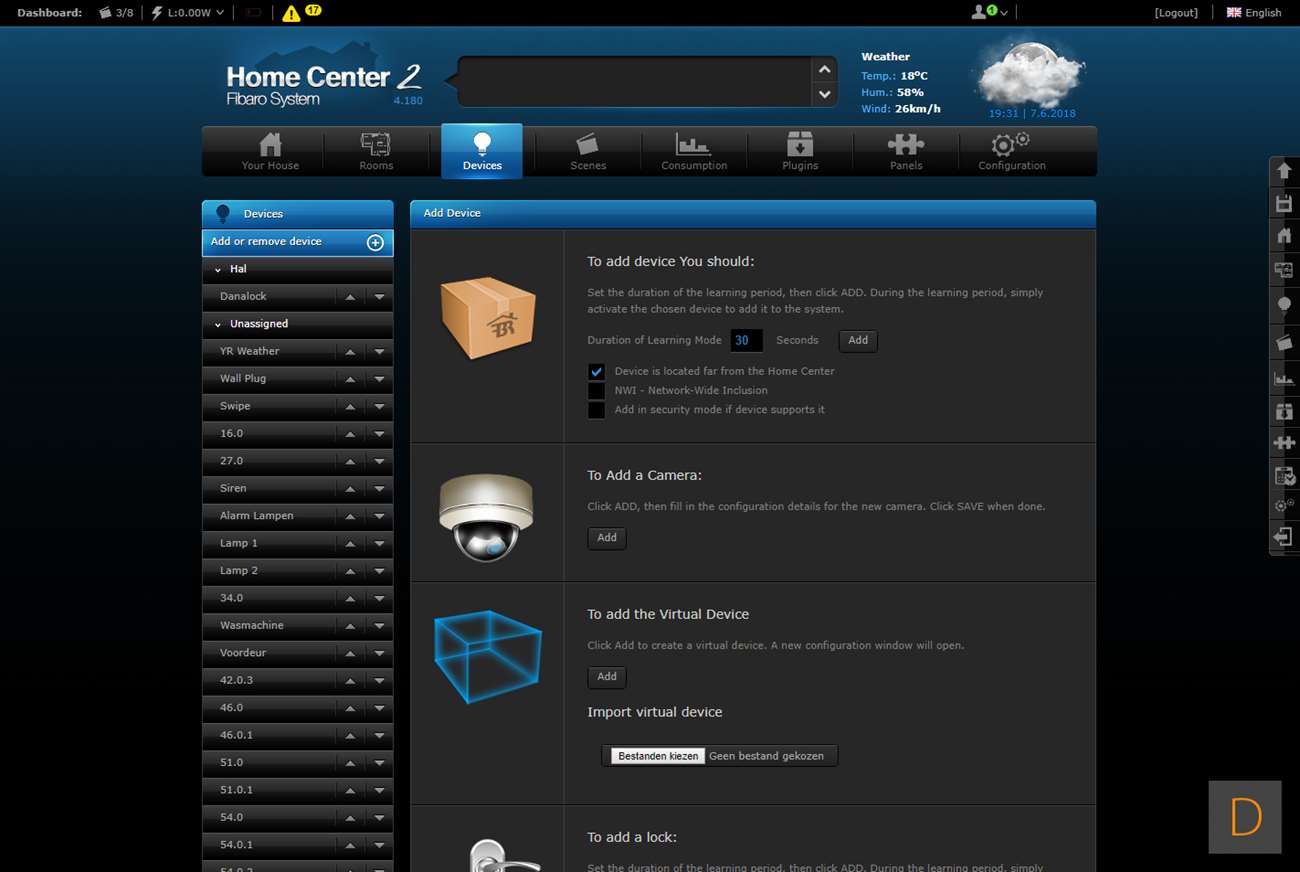Move Wasmachine up with its up arrow
Screen dimensions: 1300x872
pos(350,626)
